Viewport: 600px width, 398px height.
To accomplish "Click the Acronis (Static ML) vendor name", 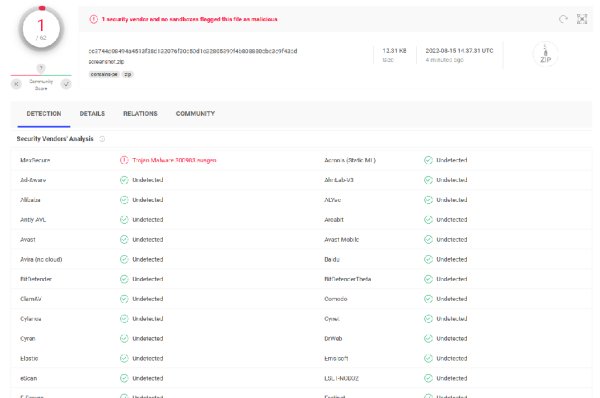I will tap(350, 160).
